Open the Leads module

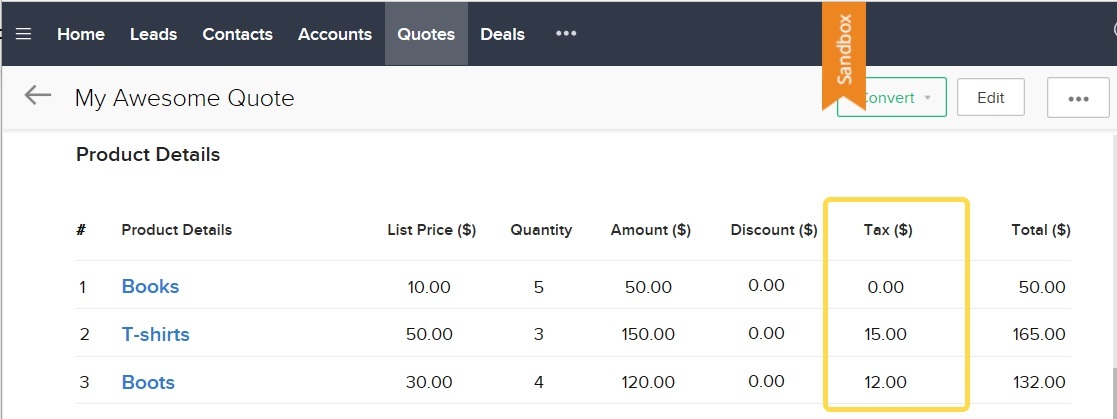tap(153, 34)
